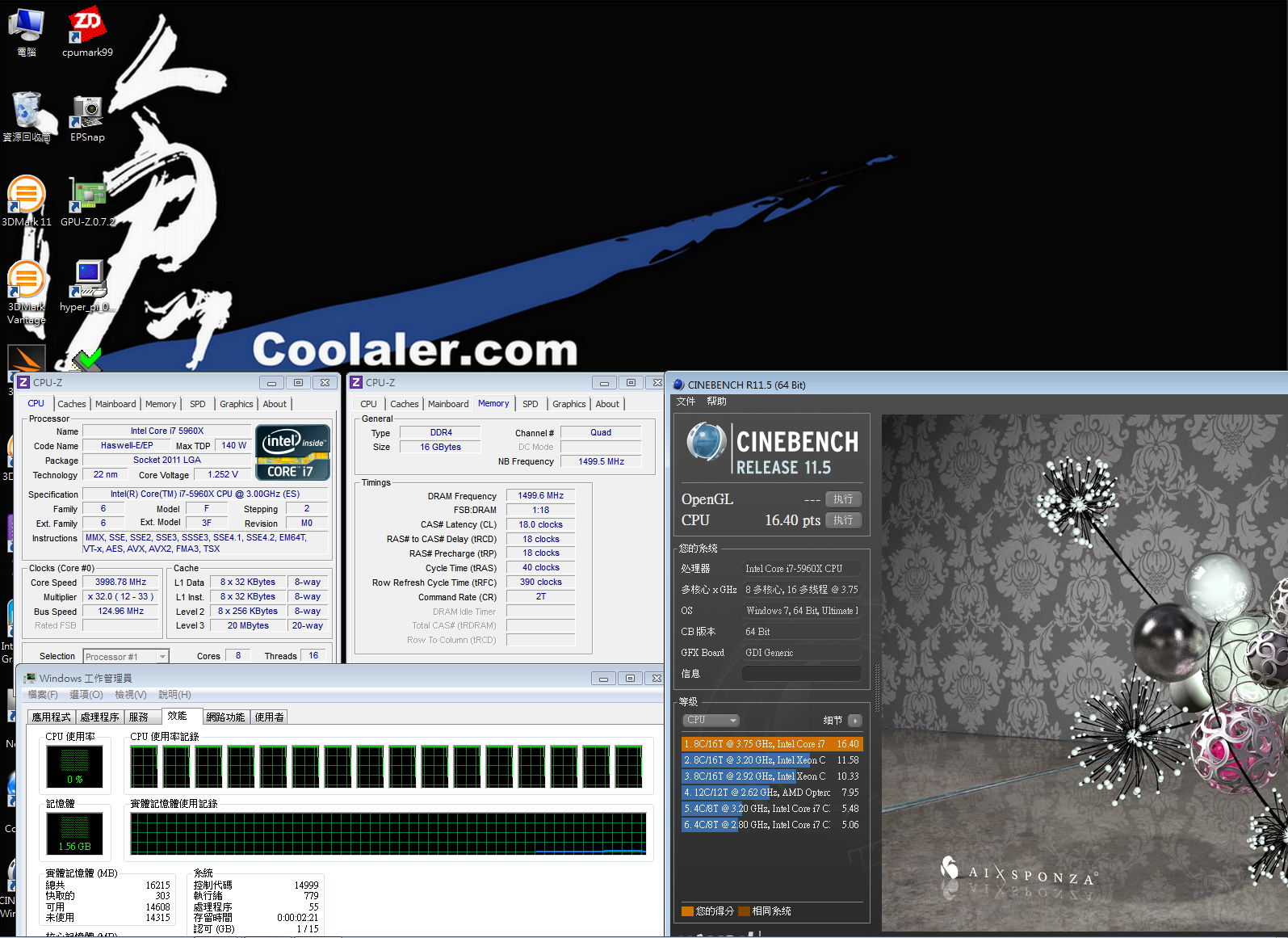1288x938 pixels.
Task: Click the orange 您的得分 legend swatch
Action: coord(687,911)
